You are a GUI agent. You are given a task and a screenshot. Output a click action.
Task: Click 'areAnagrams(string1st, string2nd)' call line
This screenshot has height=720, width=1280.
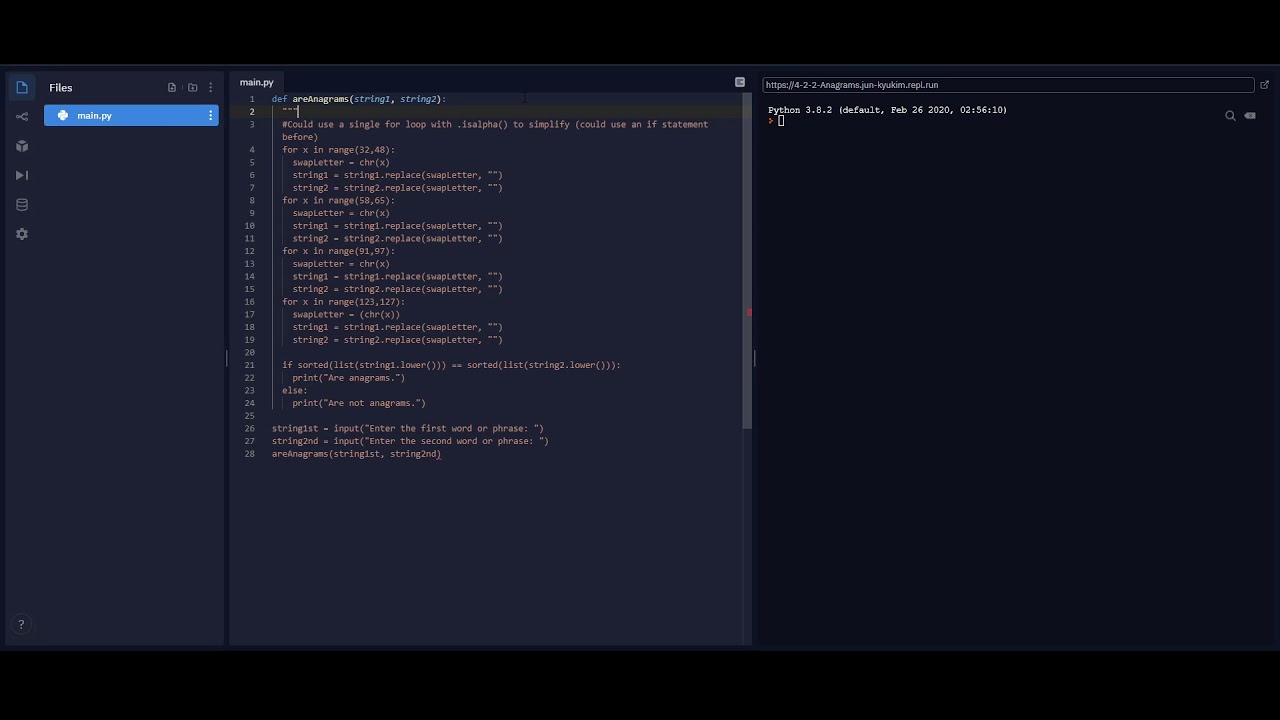(356, 455)
